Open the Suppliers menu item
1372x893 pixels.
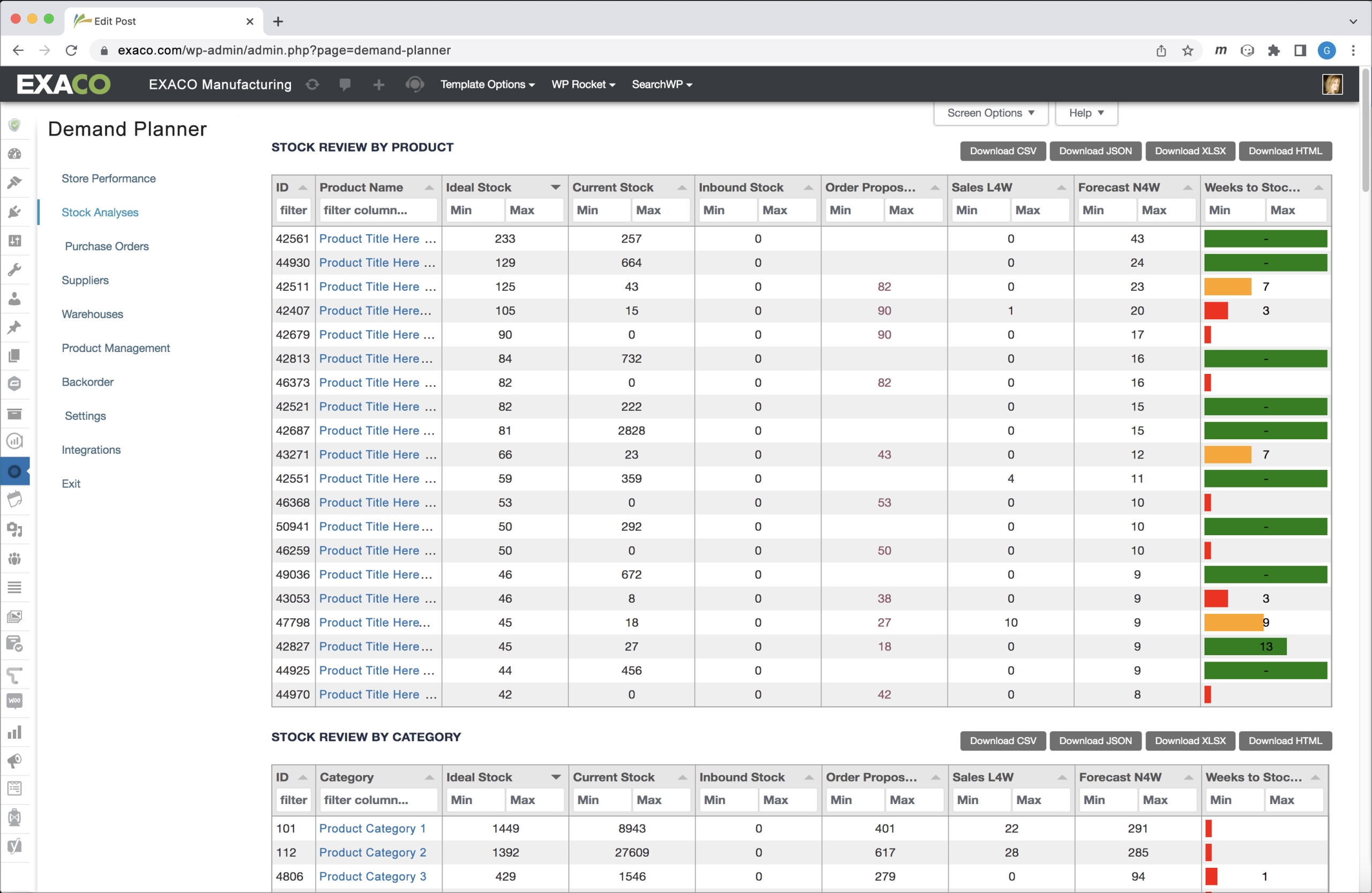85,280
